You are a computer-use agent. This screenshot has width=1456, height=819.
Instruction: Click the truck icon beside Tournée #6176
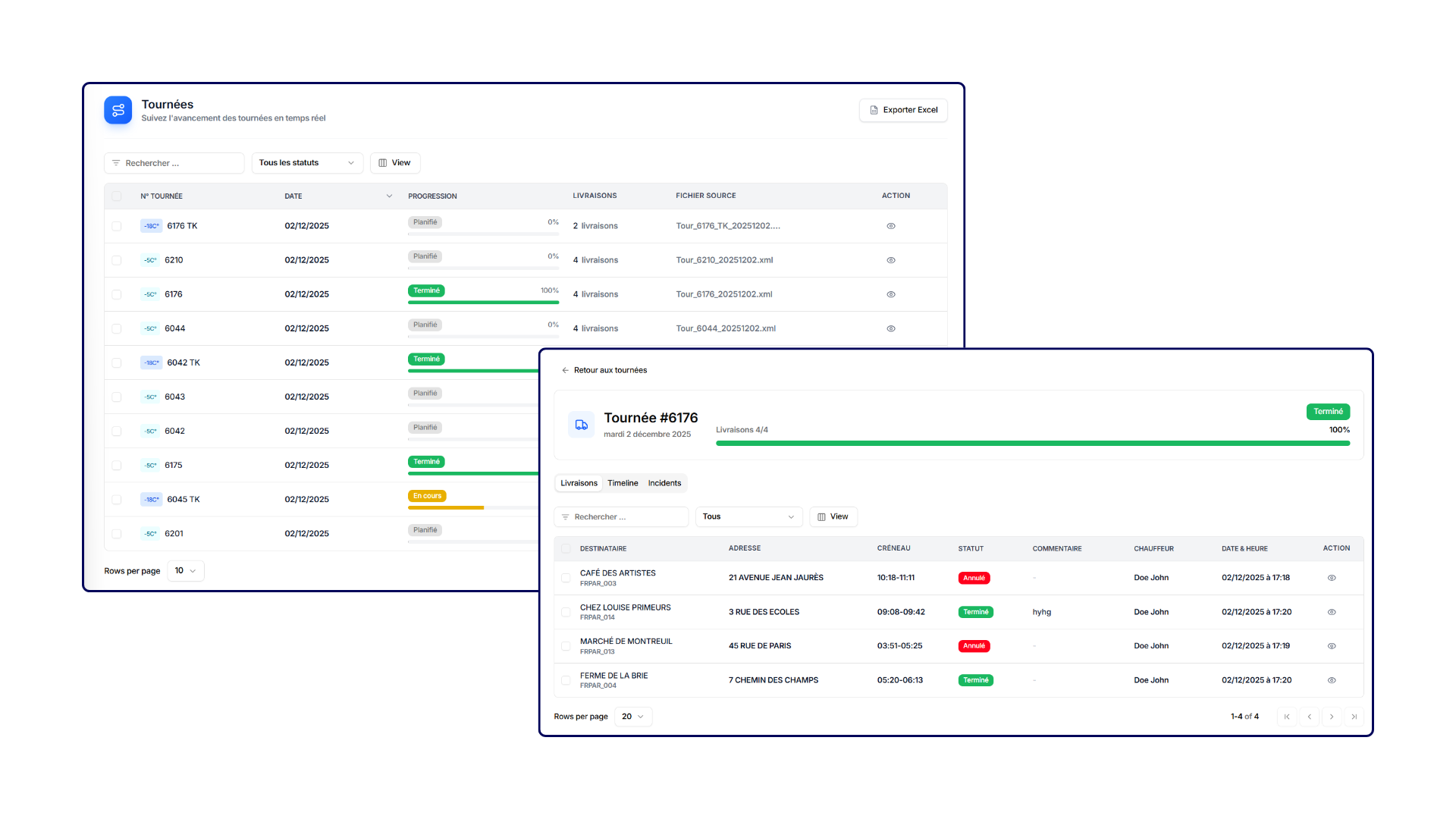pos(581,425)
